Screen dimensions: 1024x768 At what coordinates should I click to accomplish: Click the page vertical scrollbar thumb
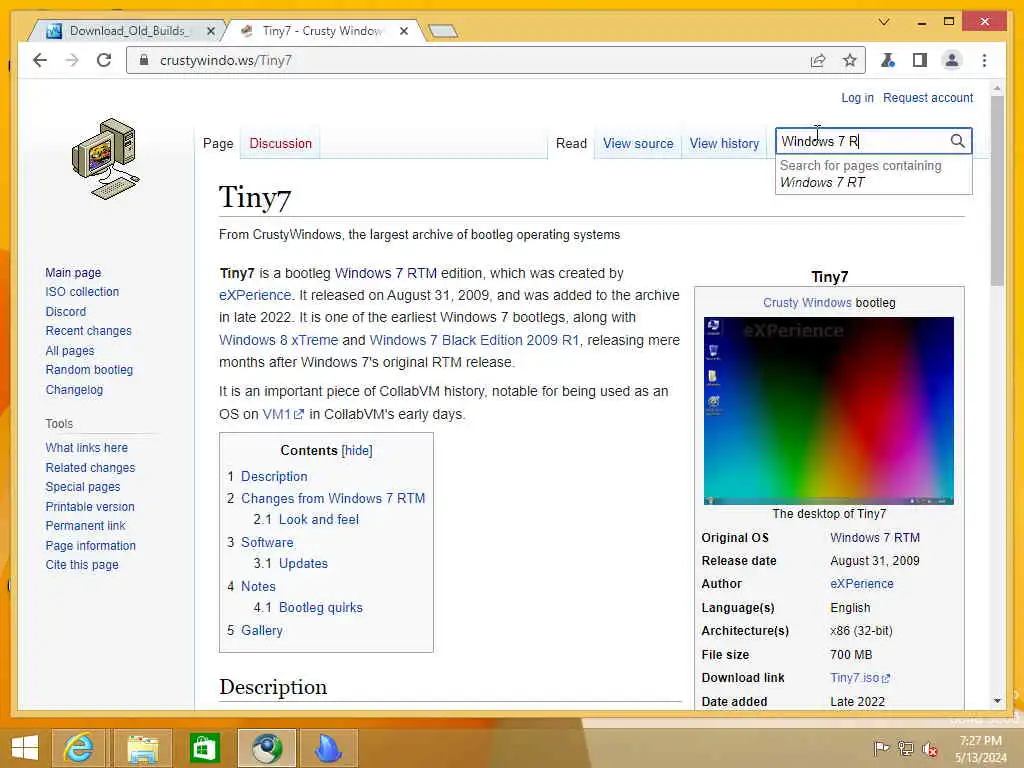[997, 189]
